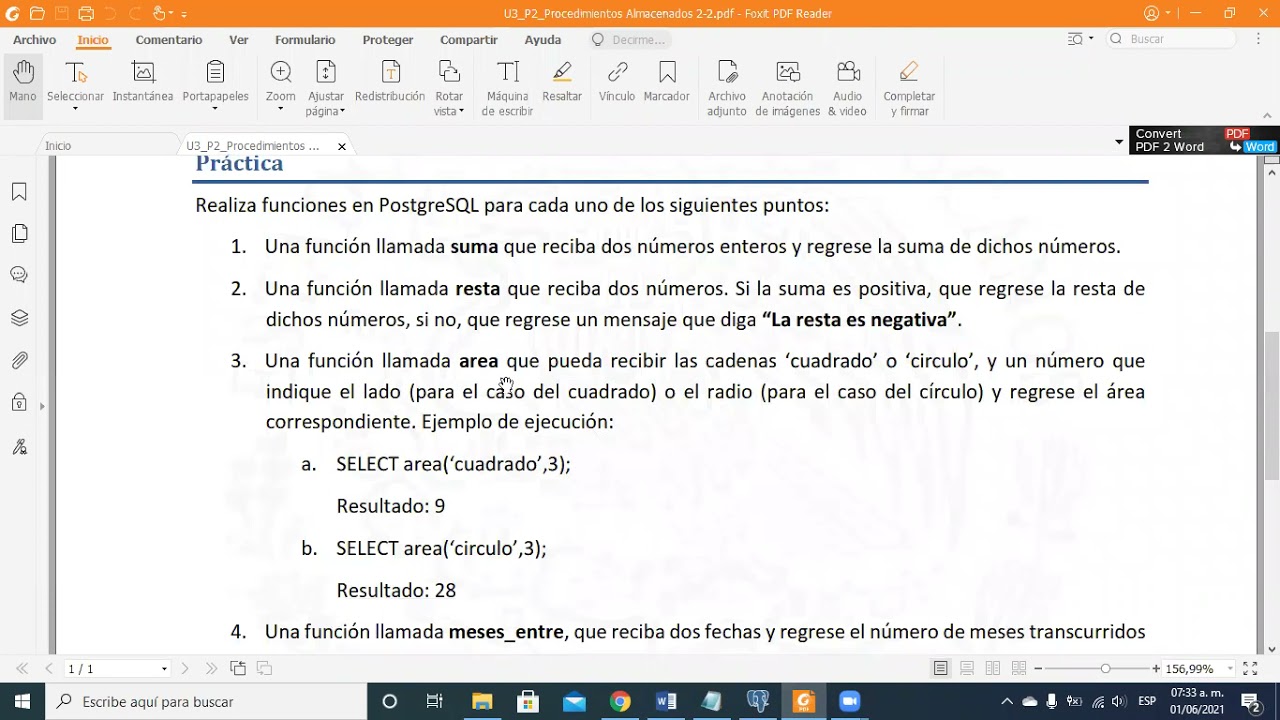This screenshot has height=720, width=1280.
Task: Click zoom in plus button in status bar
Action: coord(1156,668)
